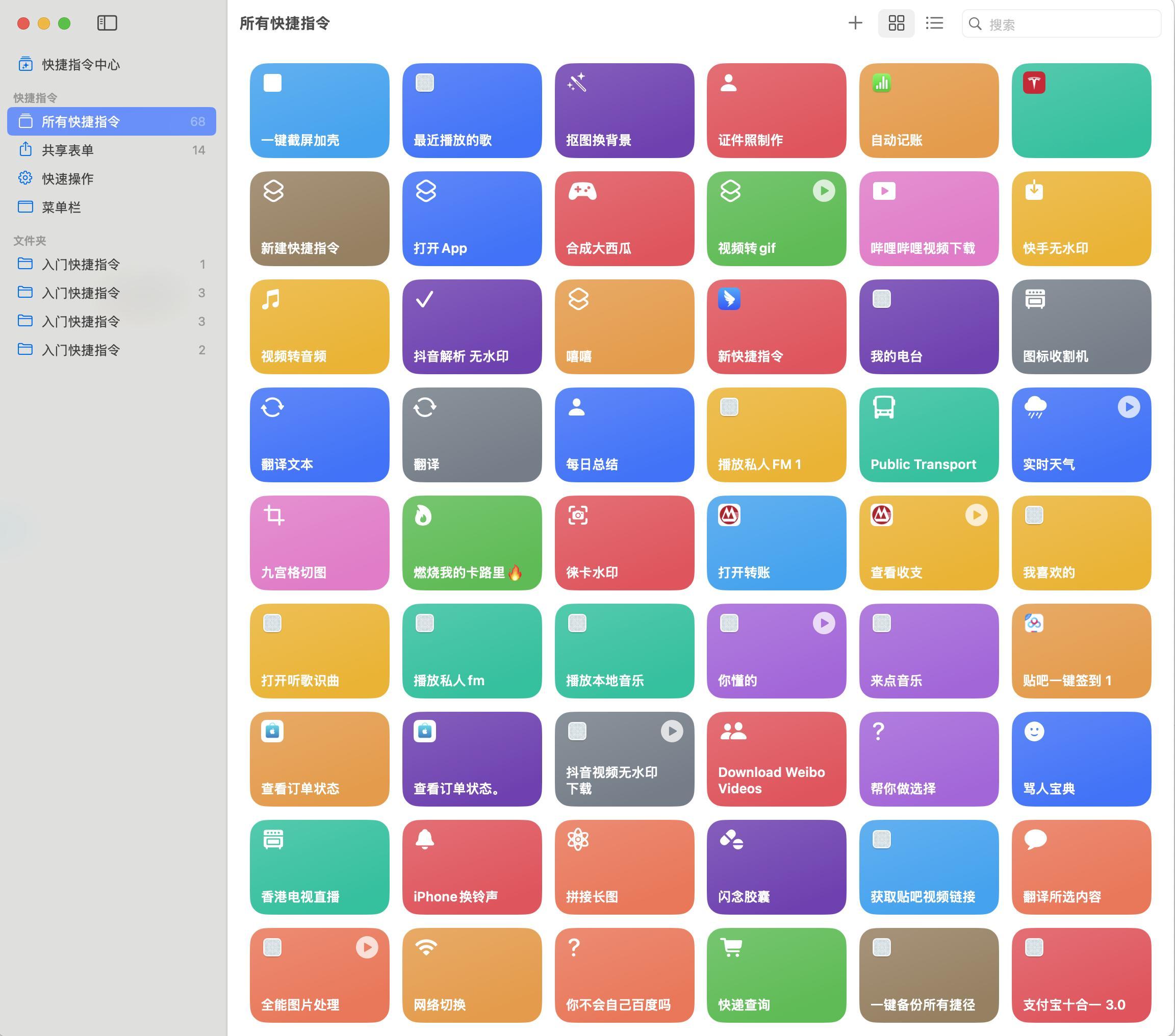Select 菜单栏 in the sidebar
Viewport: 1175px width, 1036px height.
point(112,207)
